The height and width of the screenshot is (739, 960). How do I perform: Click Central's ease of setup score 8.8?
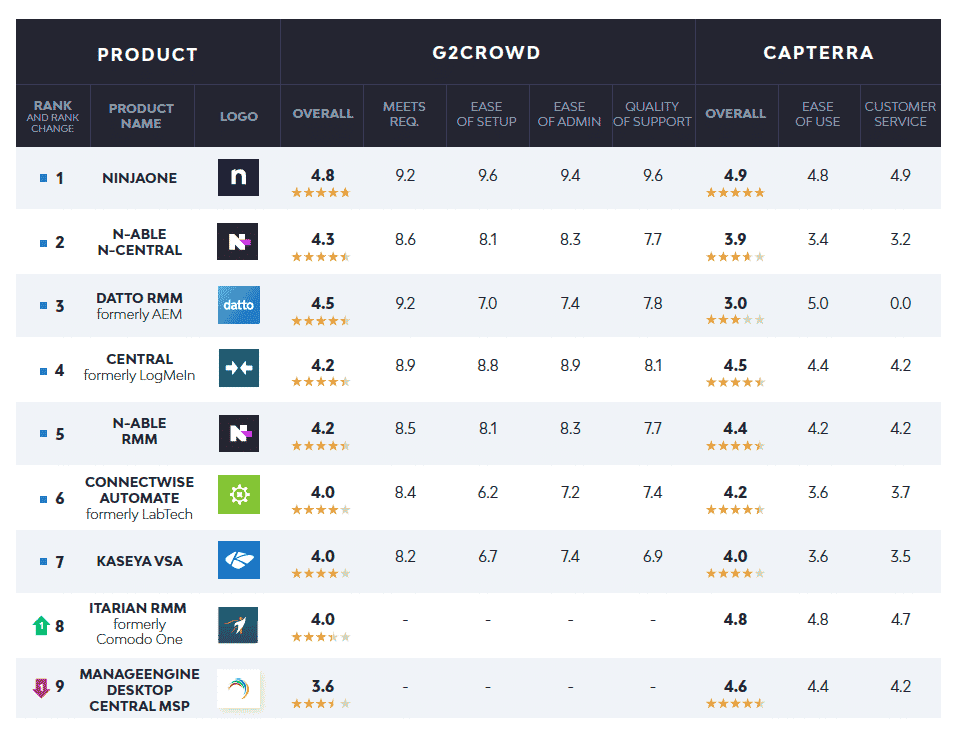tap(488, 366)
